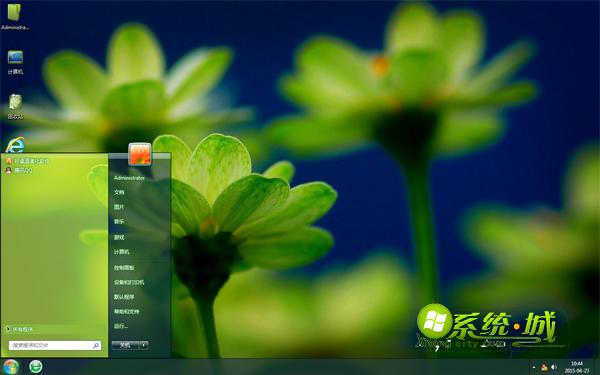600x375 pixels.
Task: Open Administrator in Start menu
Action: click(x=129, y=178)
